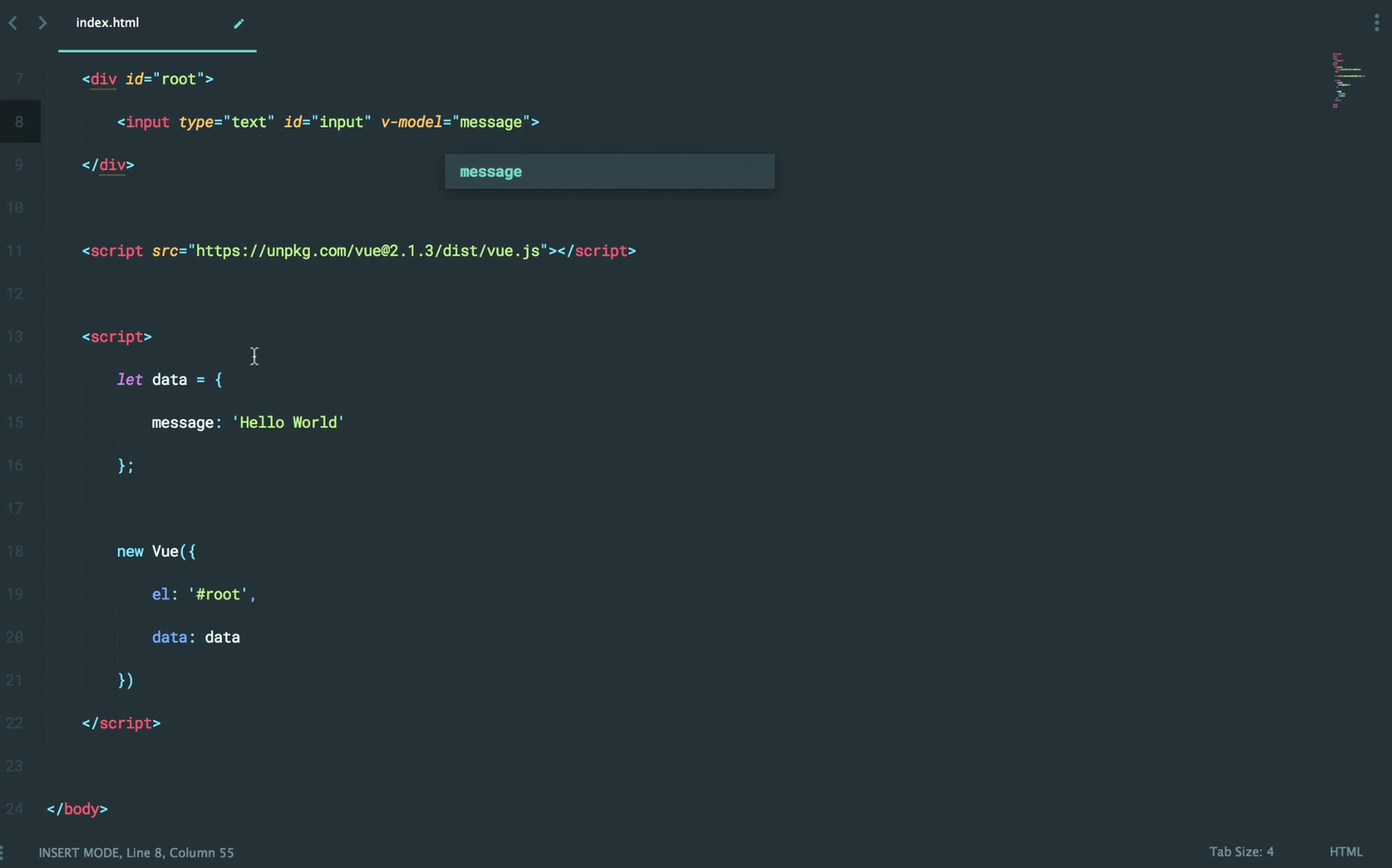This screenshot has height=868, width=1392.
Task: Click the forward arrow beside the tabs
Action: point(42,23)
